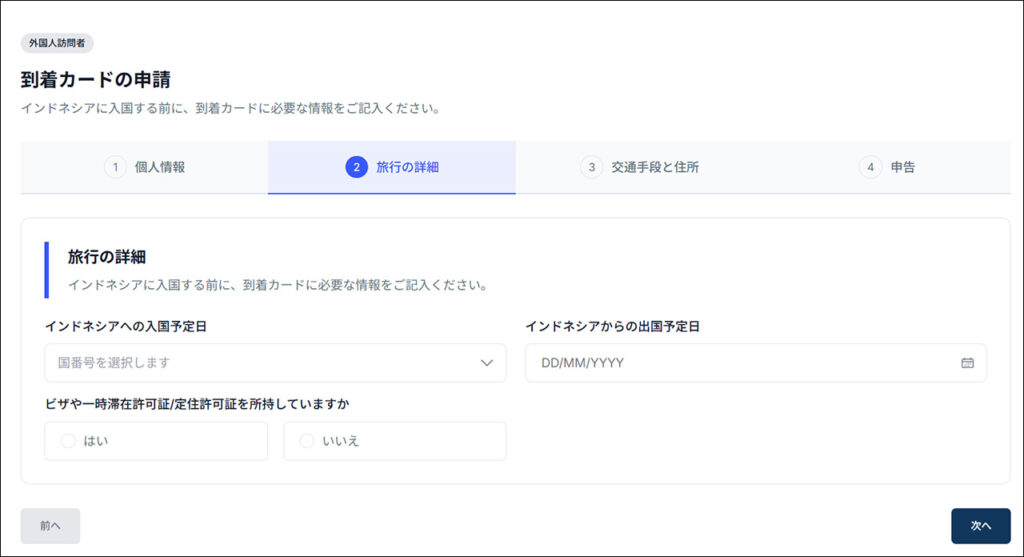Click the ビザや一時滞在許可証 question label

(197, 404)
